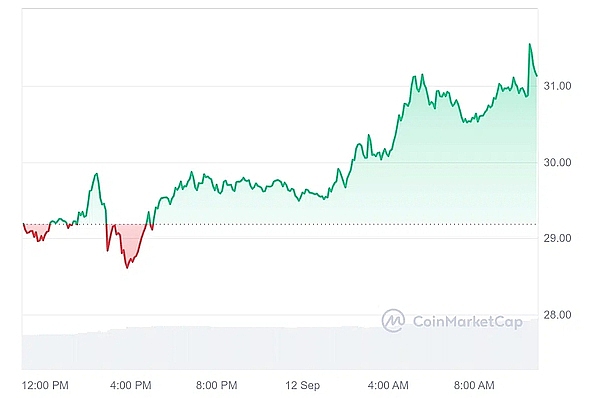Click the 4:00 AM time axis label
The image size is (600, 398).
388,385
